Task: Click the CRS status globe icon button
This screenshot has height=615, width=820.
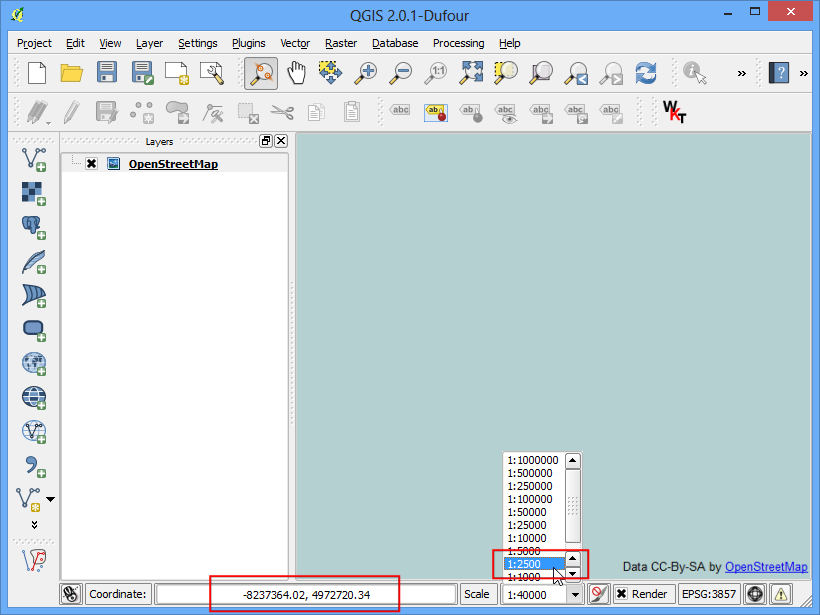Action: pos(755,594)
